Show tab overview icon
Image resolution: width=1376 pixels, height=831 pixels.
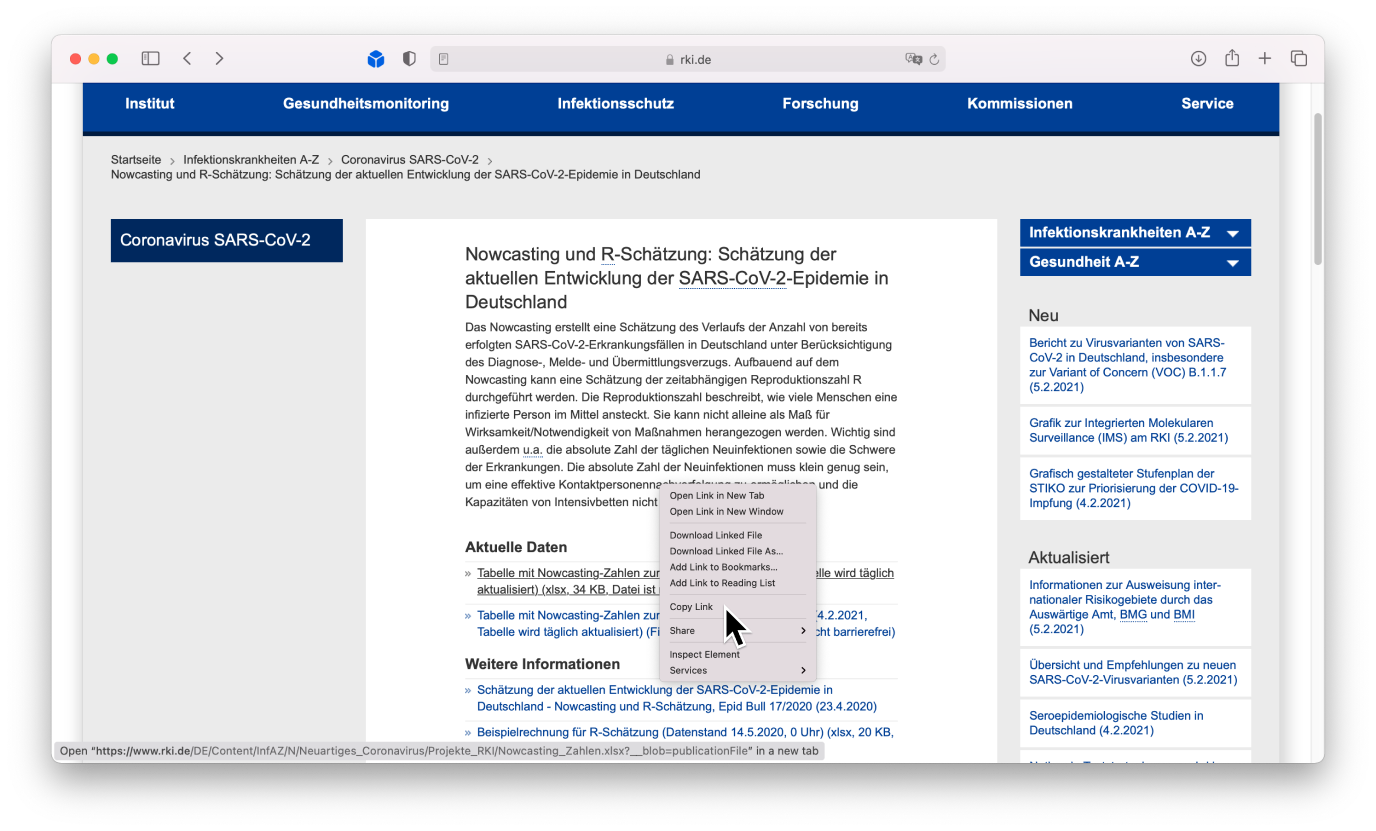coord(1299,59)
